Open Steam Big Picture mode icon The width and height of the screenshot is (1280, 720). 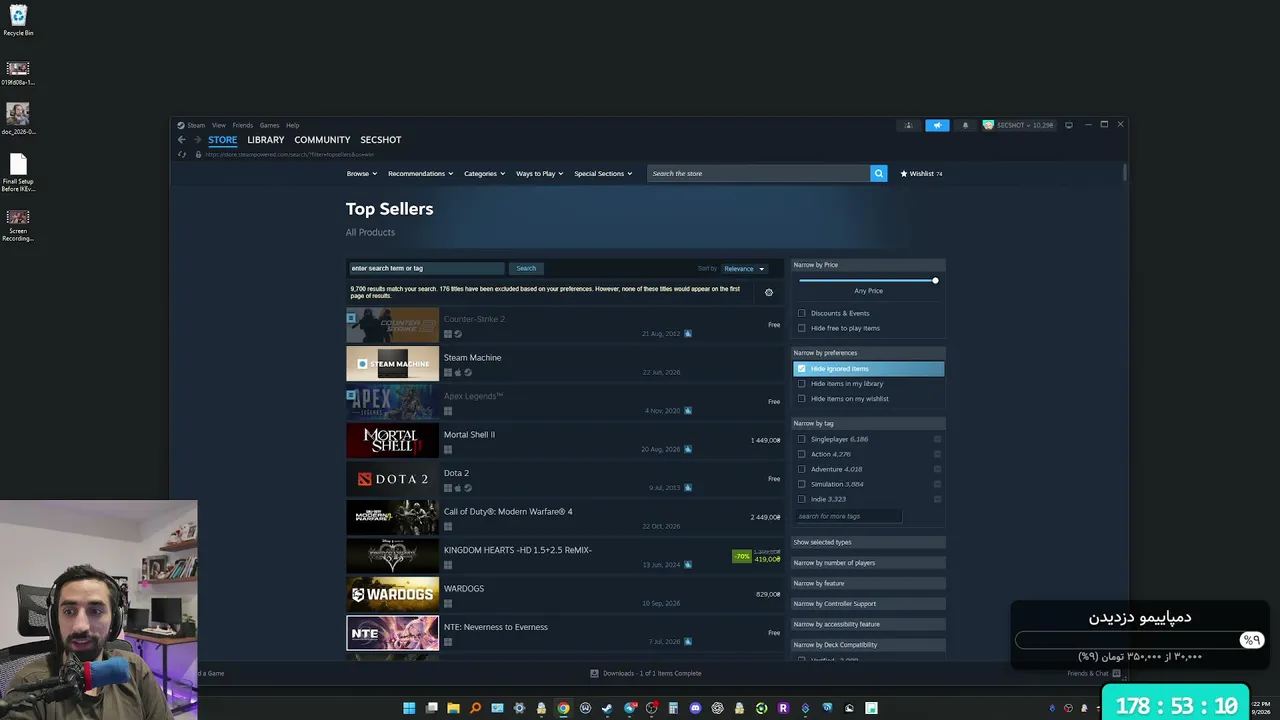[1068, 125]
